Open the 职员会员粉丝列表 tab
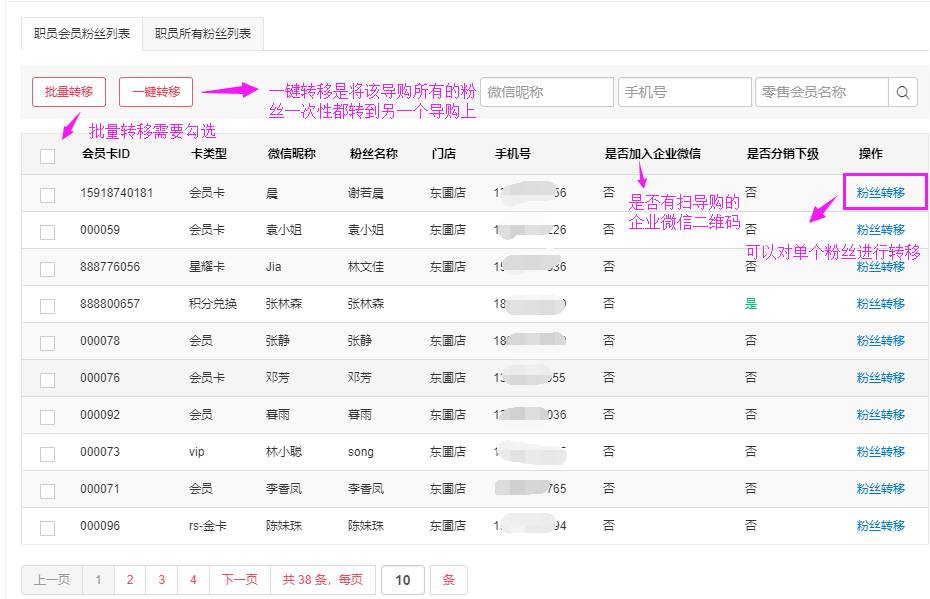 coord(82,34)
